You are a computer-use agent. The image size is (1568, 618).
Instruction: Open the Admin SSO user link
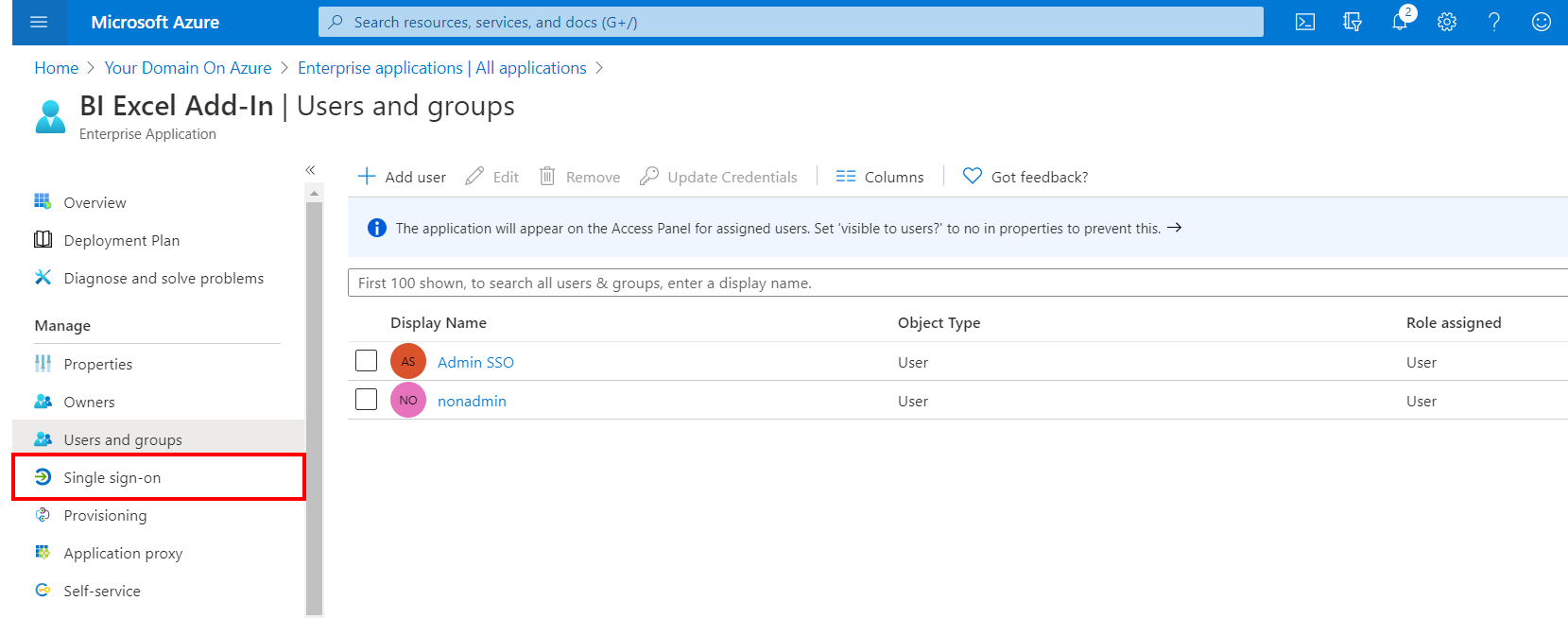475,362
